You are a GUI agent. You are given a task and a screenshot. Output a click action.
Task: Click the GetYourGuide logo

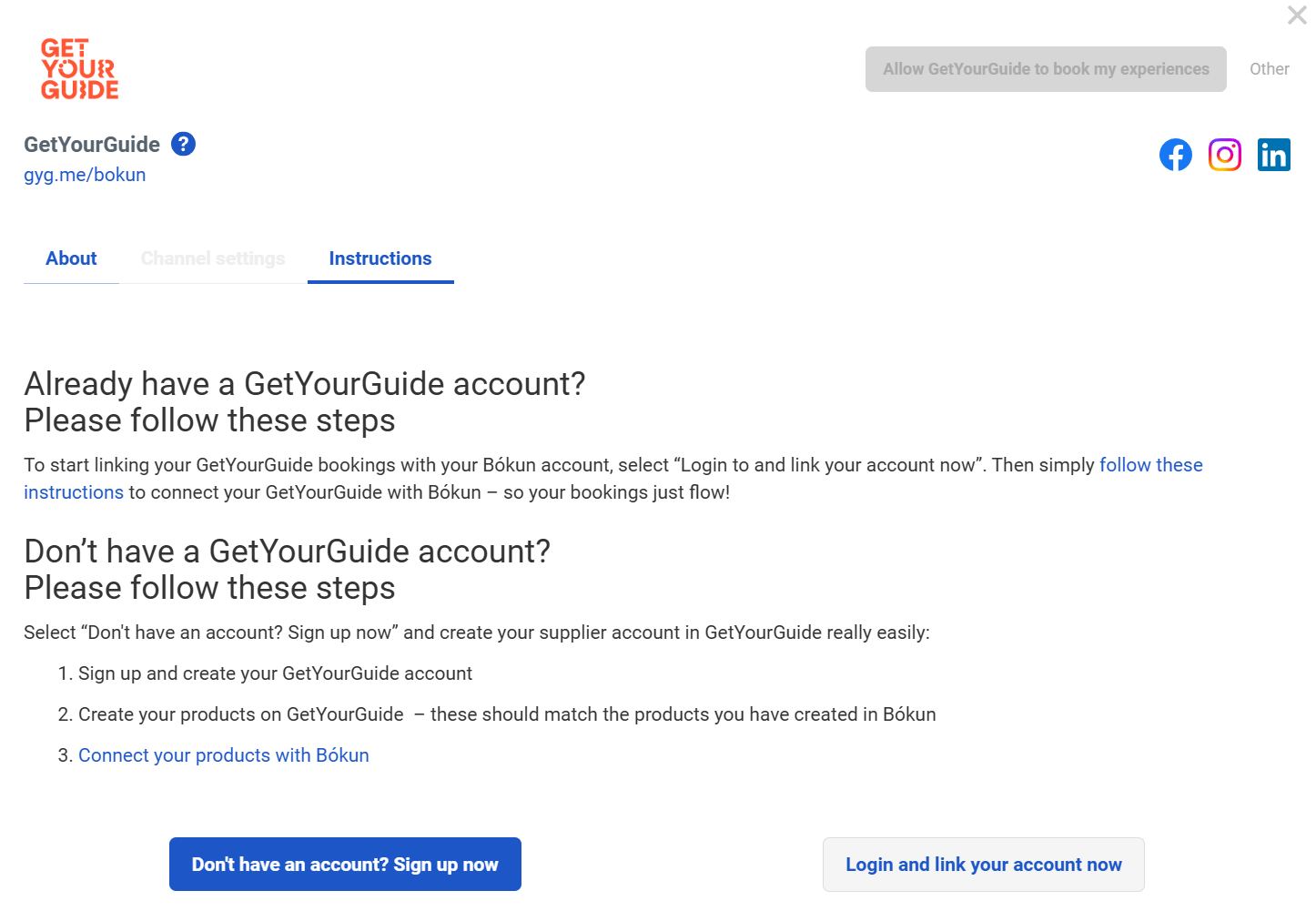click(x=80, y=69)
